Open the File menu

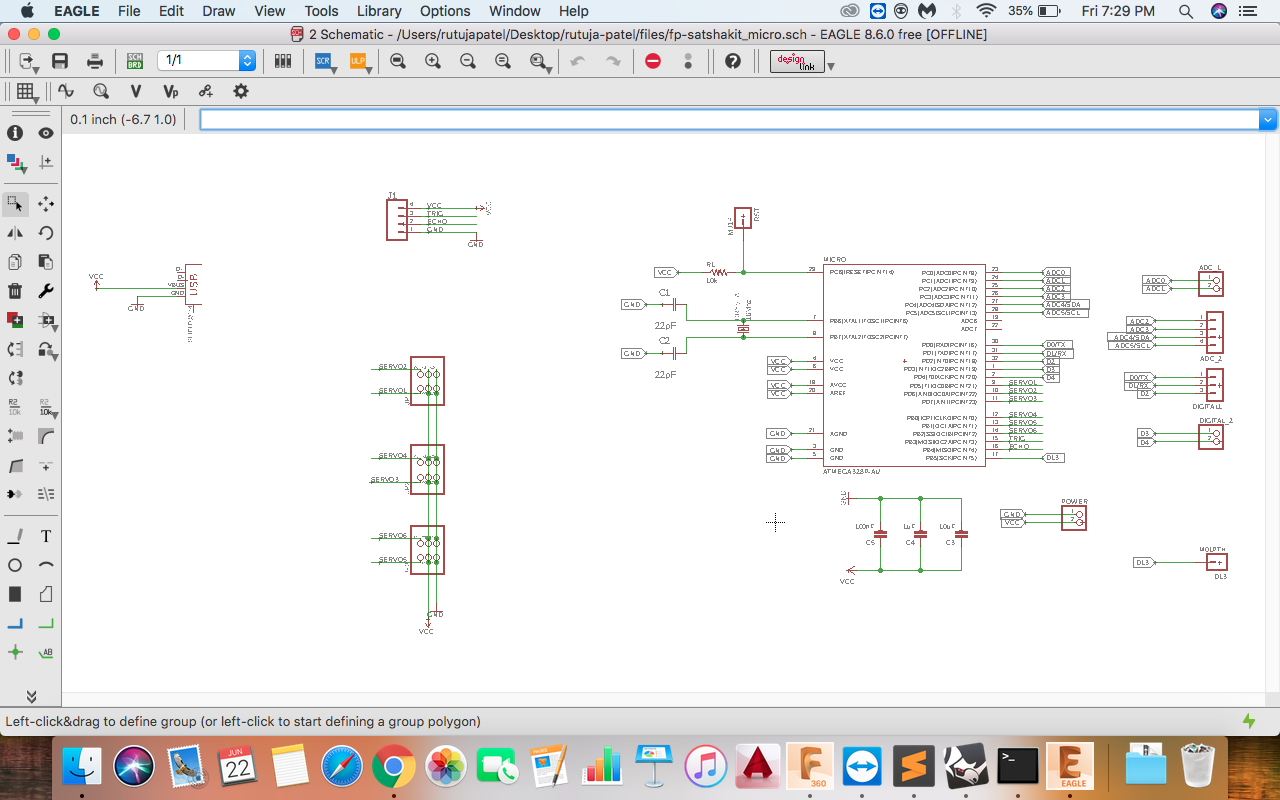coord(129,11)
